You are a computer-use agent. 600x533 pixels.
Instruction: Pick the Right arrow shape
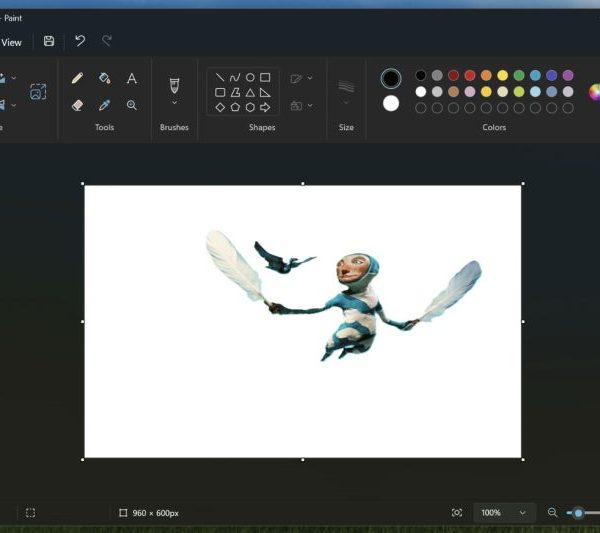point(265,108)
